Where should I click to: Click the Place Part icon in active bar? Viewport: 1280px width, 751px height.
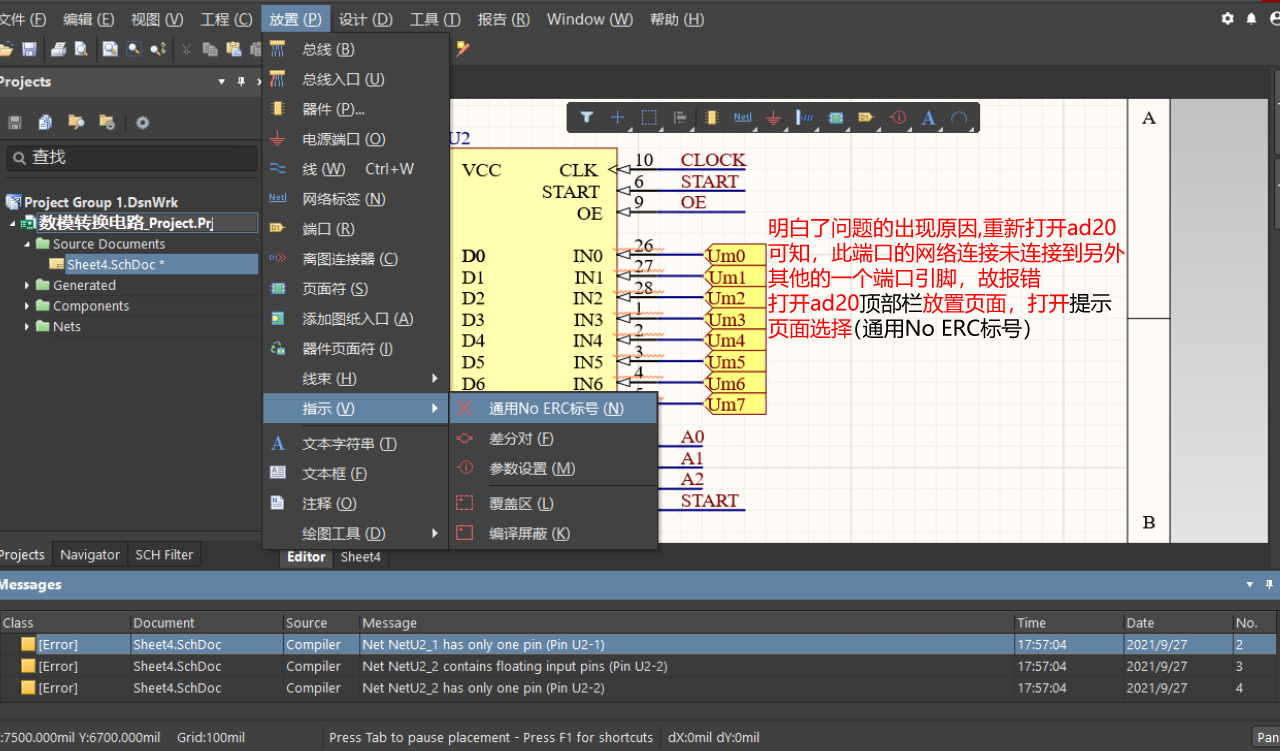(x=711, y=118)
